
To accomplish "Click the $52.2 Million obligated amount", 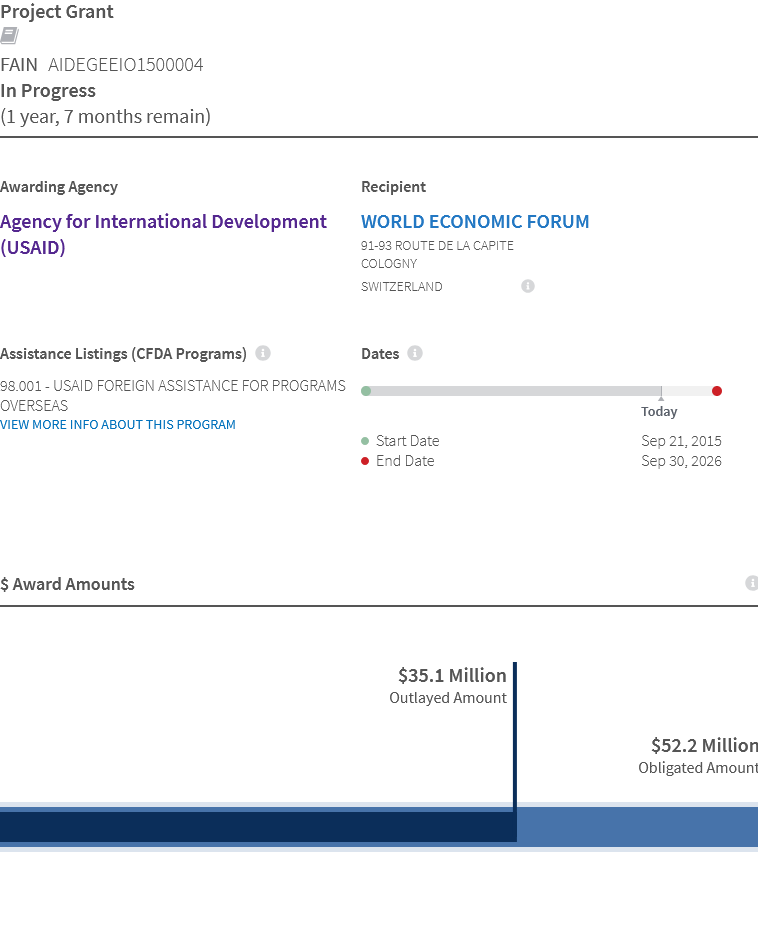I will 704,746.
